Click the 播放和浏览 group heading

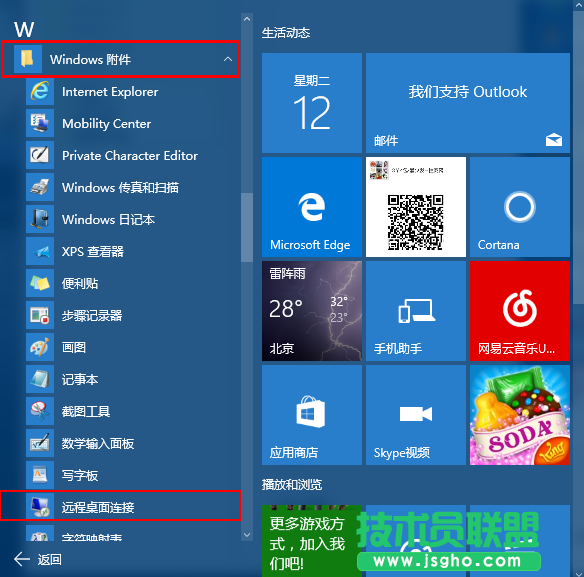(292, 485)
